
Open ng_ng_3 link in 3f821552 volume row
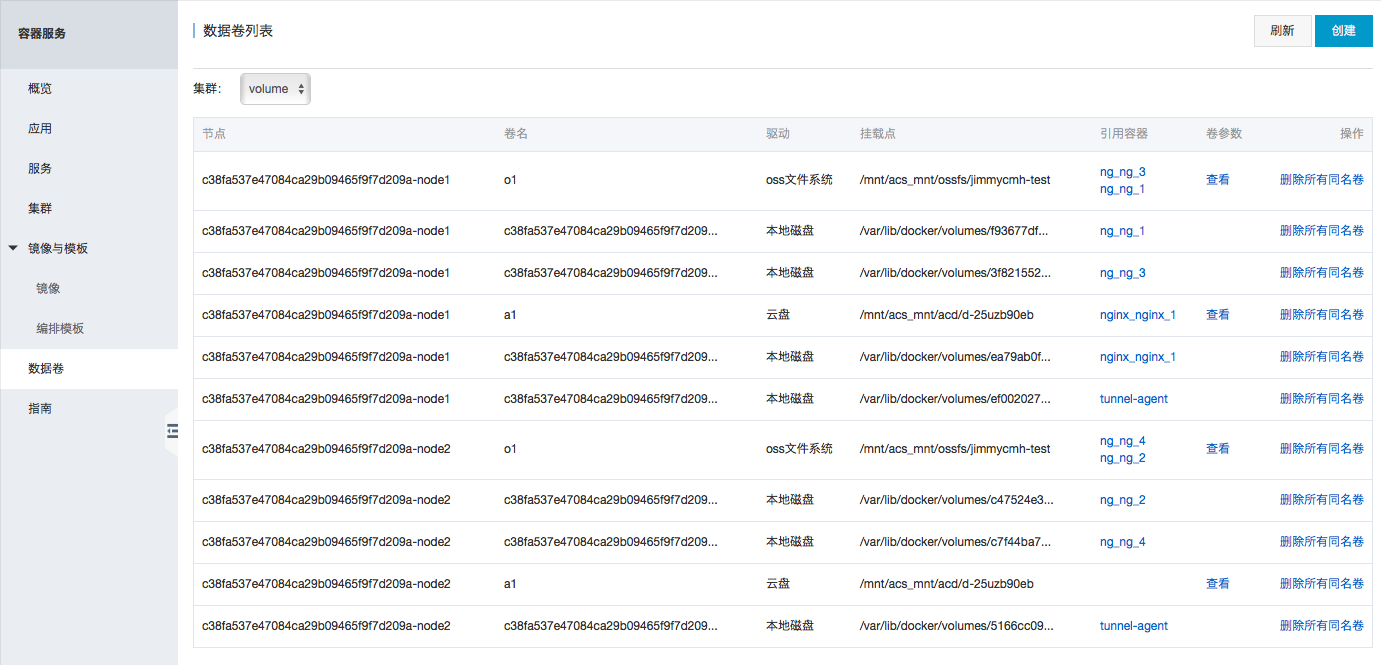tap(1122, 273)
